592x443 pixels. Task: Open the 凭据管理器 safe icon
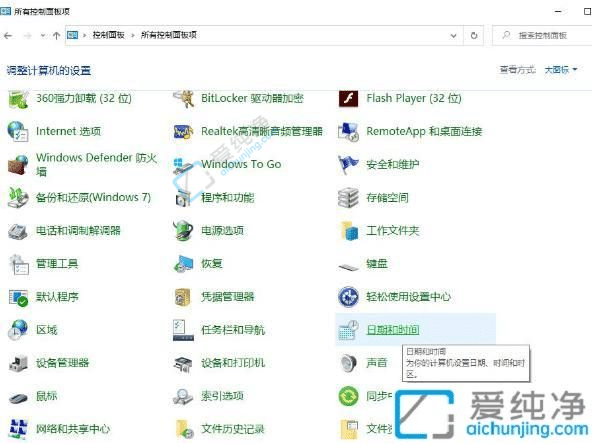pyautogui.click(x=183, y=297)
